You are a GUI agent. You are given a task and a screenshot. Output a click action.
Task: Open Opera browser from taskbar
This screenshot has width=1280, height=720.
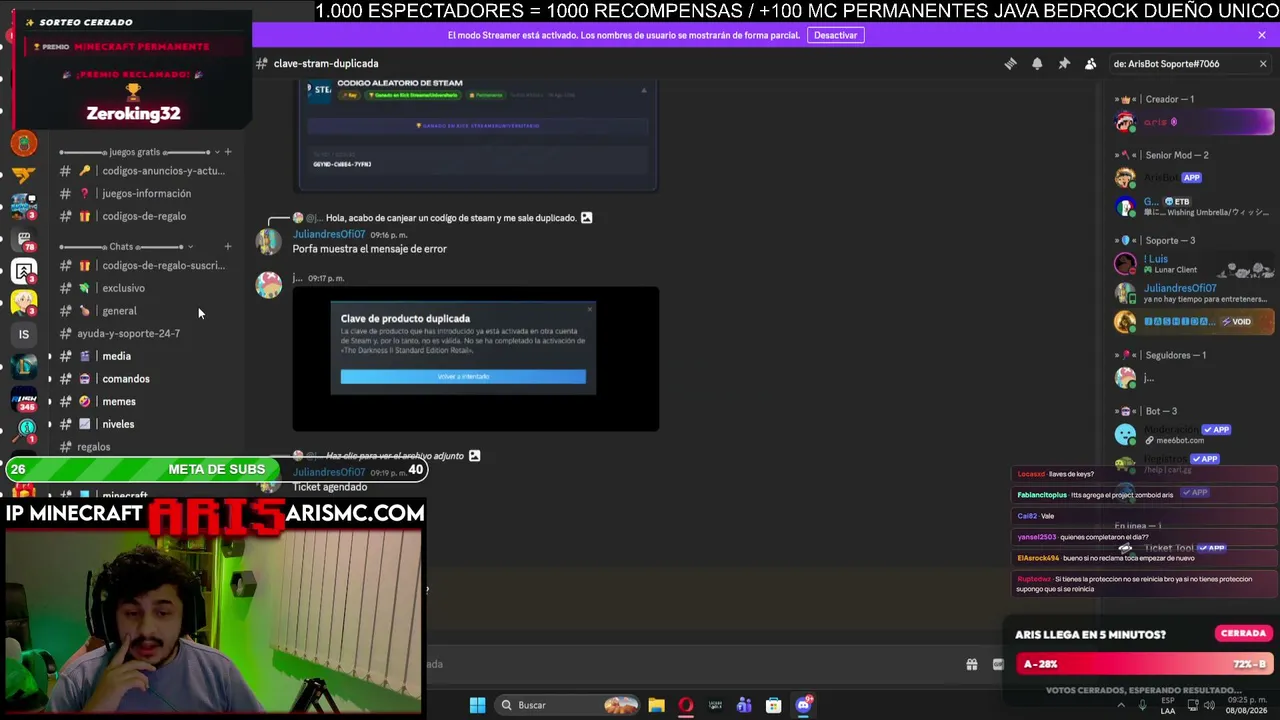pyautogui.click(x=685, y=705)
